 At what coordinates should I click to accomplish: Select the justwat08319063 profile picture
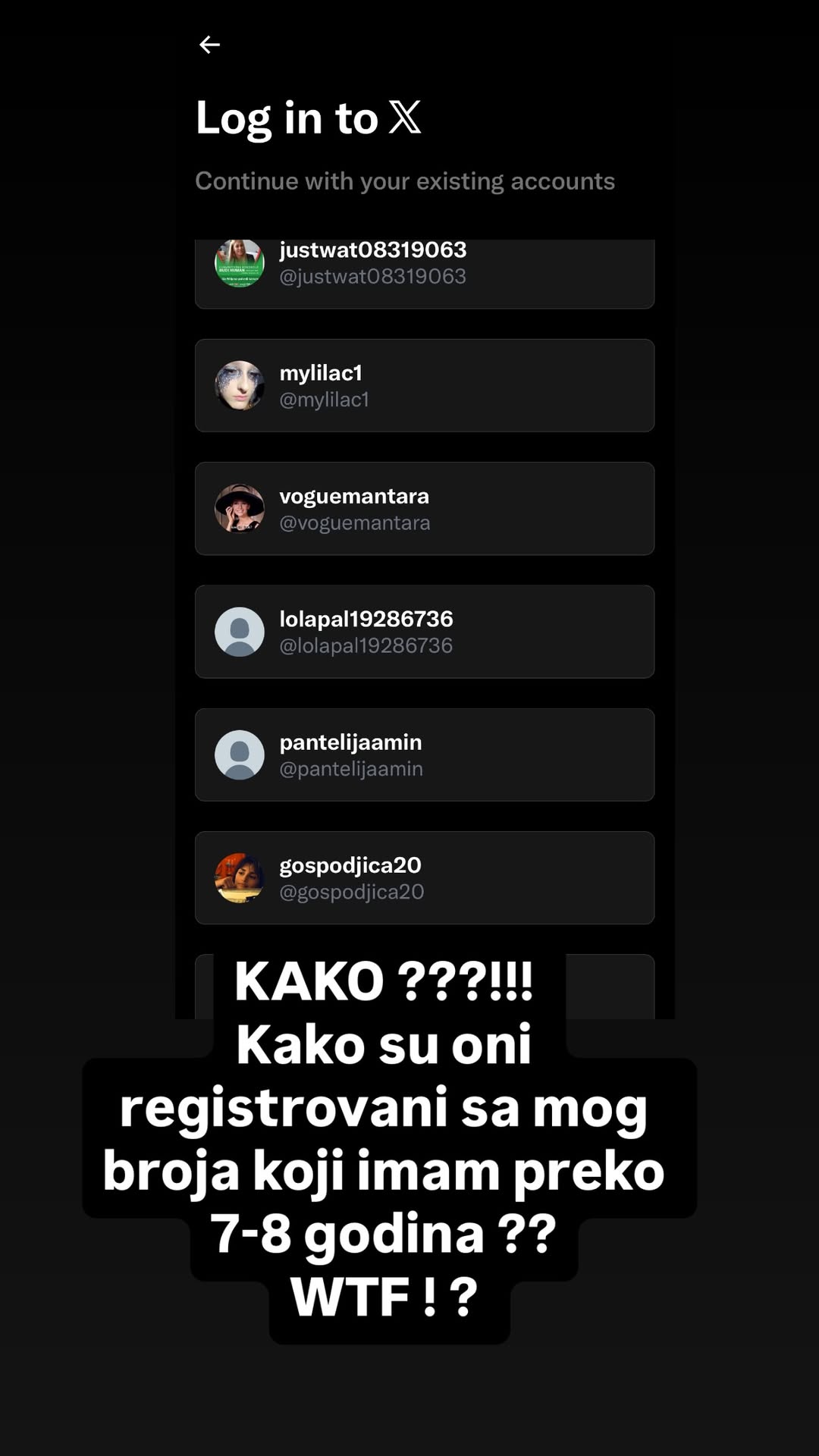pyautogui.click(x=240, y=263)
